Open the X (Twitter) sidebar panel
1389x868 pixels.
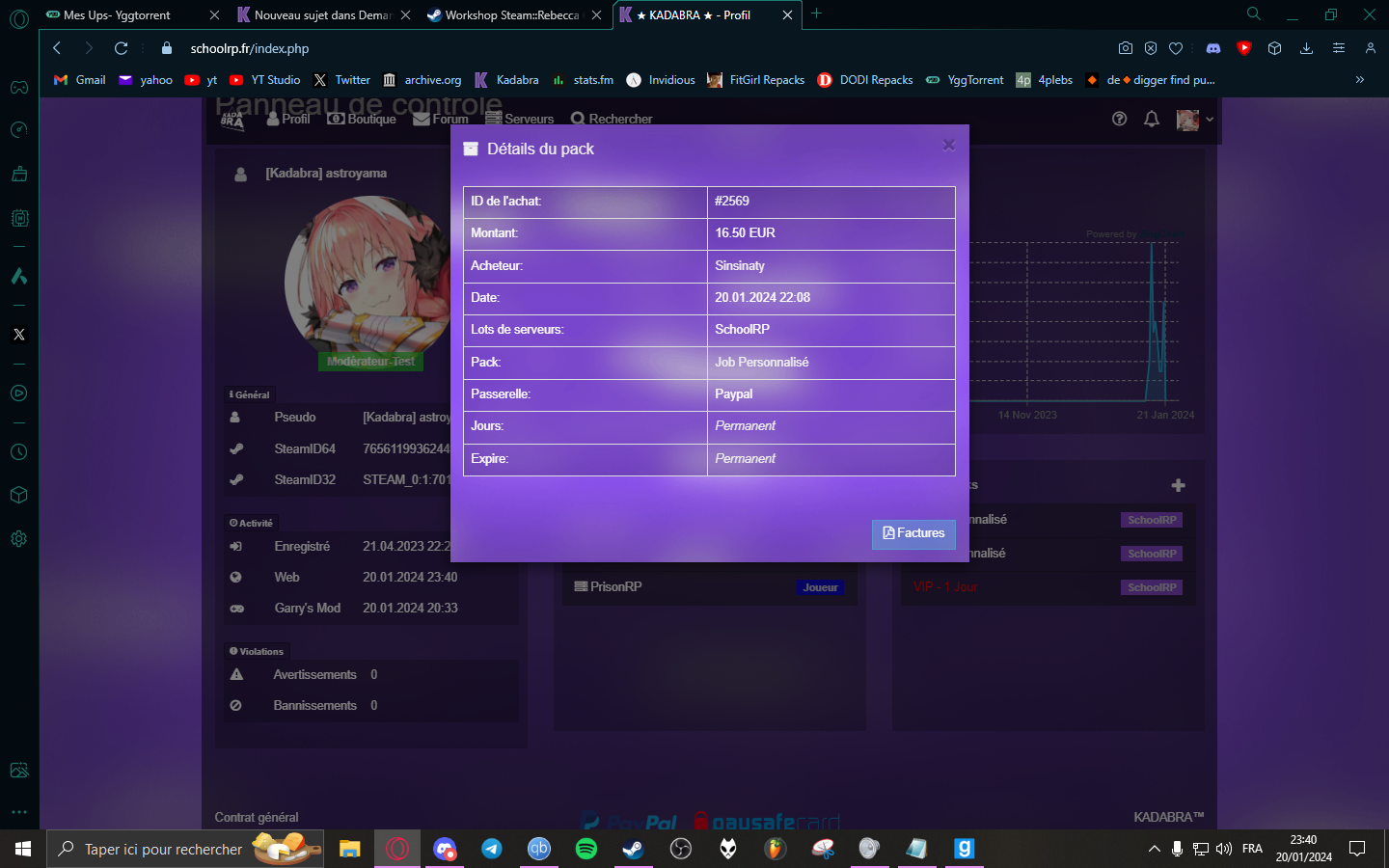coord(19,335)
